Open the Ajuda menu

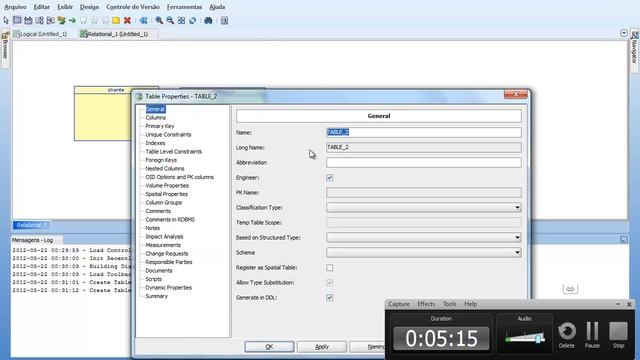(217, 7)
